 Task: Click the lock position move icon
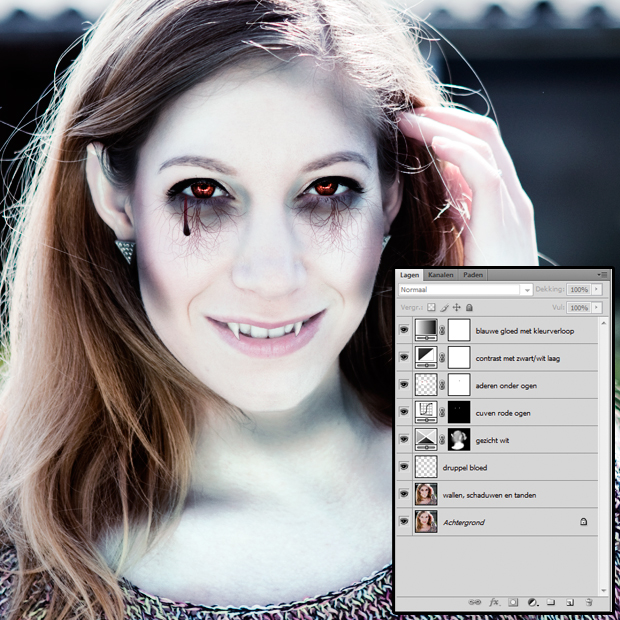coord(456,307)
